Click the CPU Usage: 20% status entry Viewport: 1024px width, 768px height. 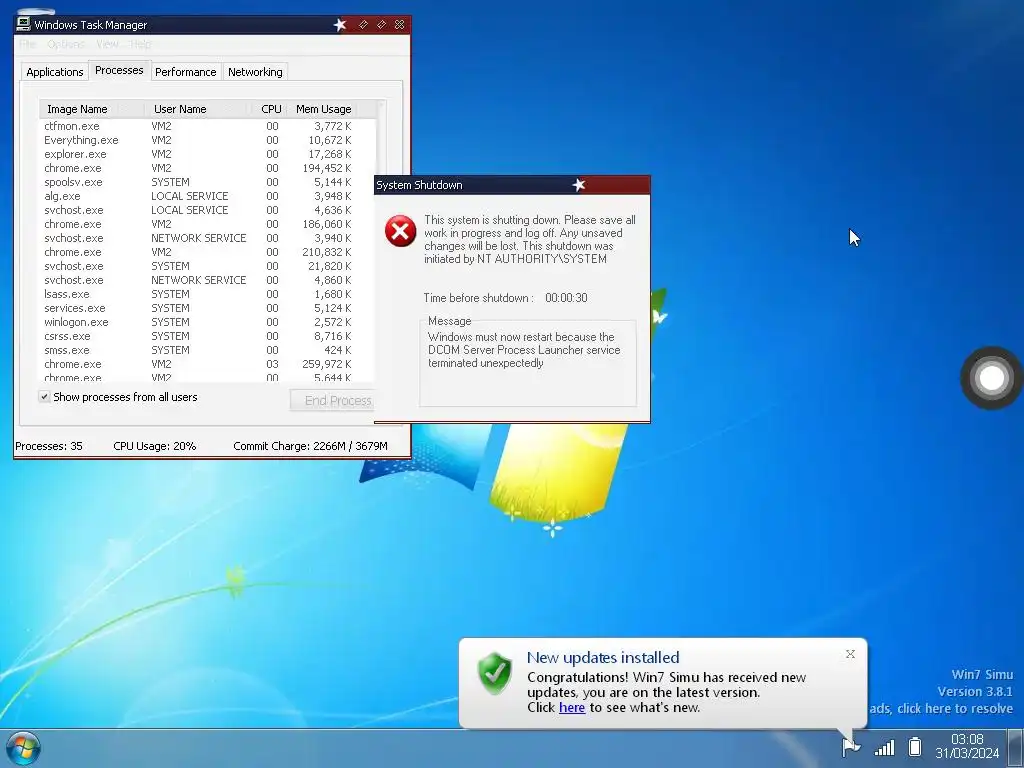[x=155, y=446]
